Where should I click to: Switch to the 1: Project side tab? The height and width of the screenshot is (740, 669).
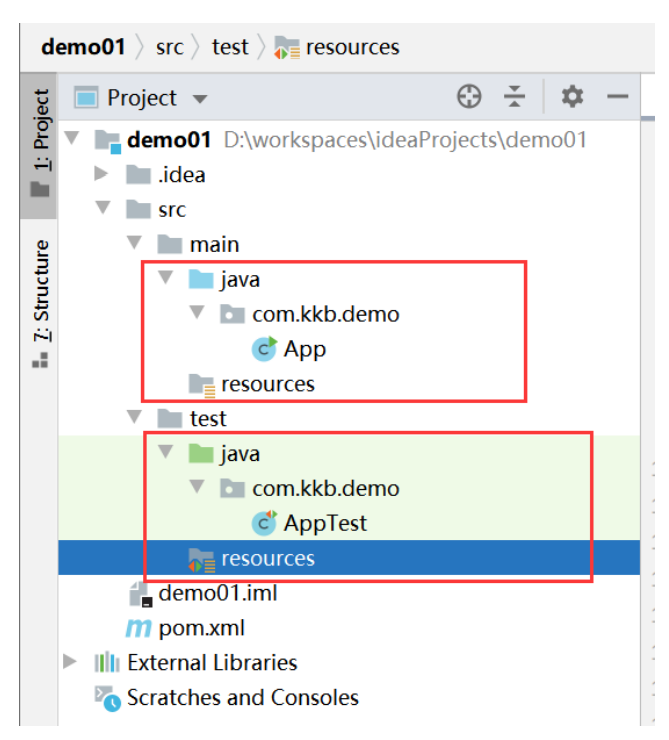41,144
